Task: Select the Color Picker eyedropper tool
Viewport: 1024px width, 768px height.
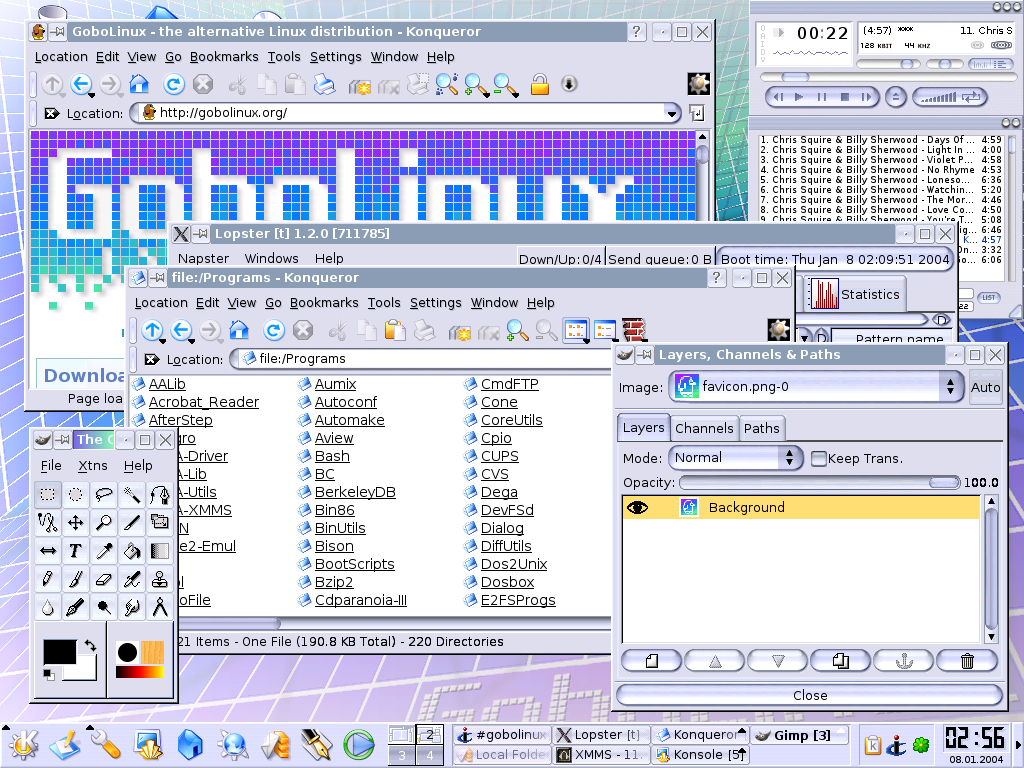Action: (104, 551)
